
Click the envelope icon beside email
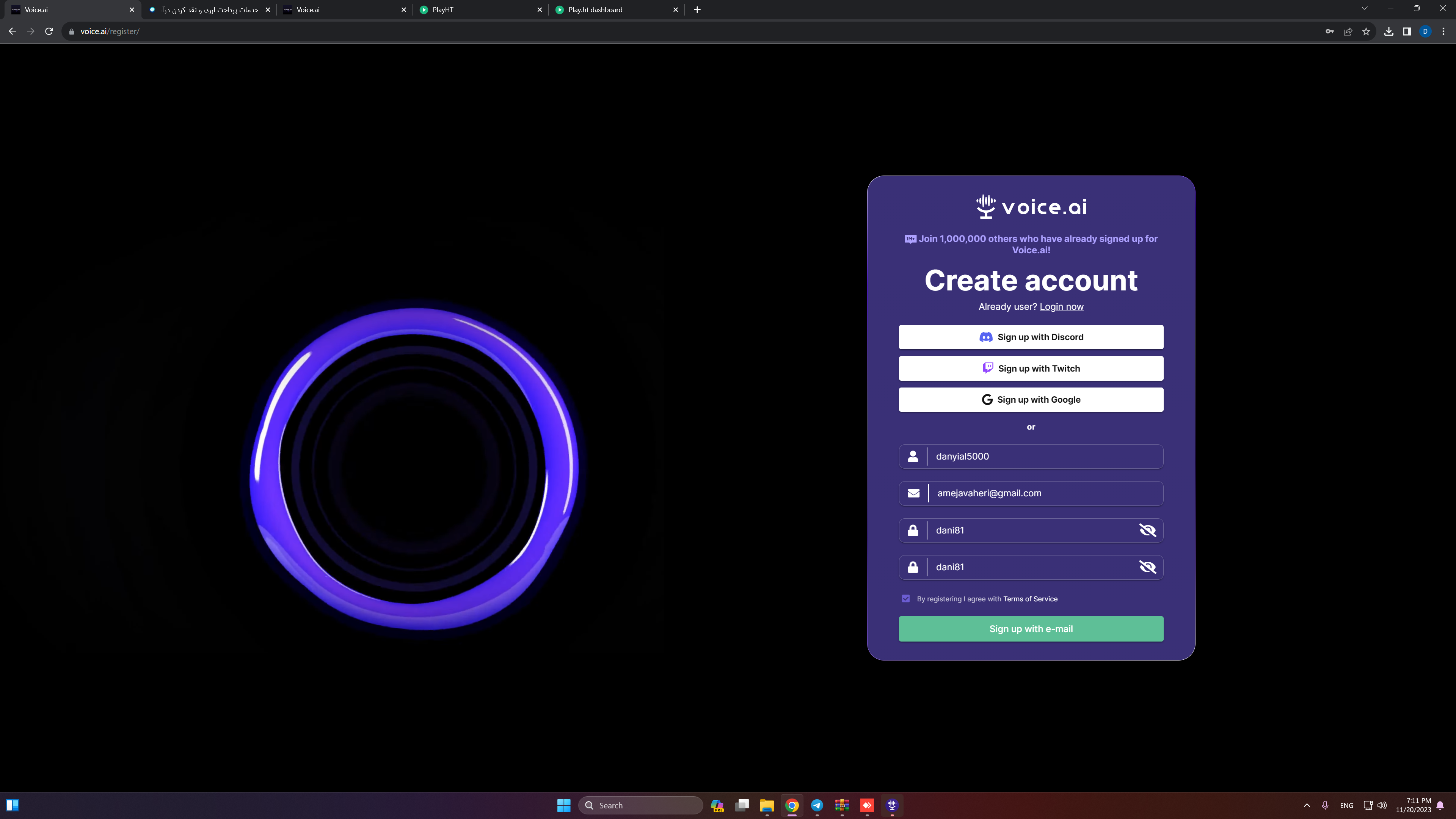913,493
